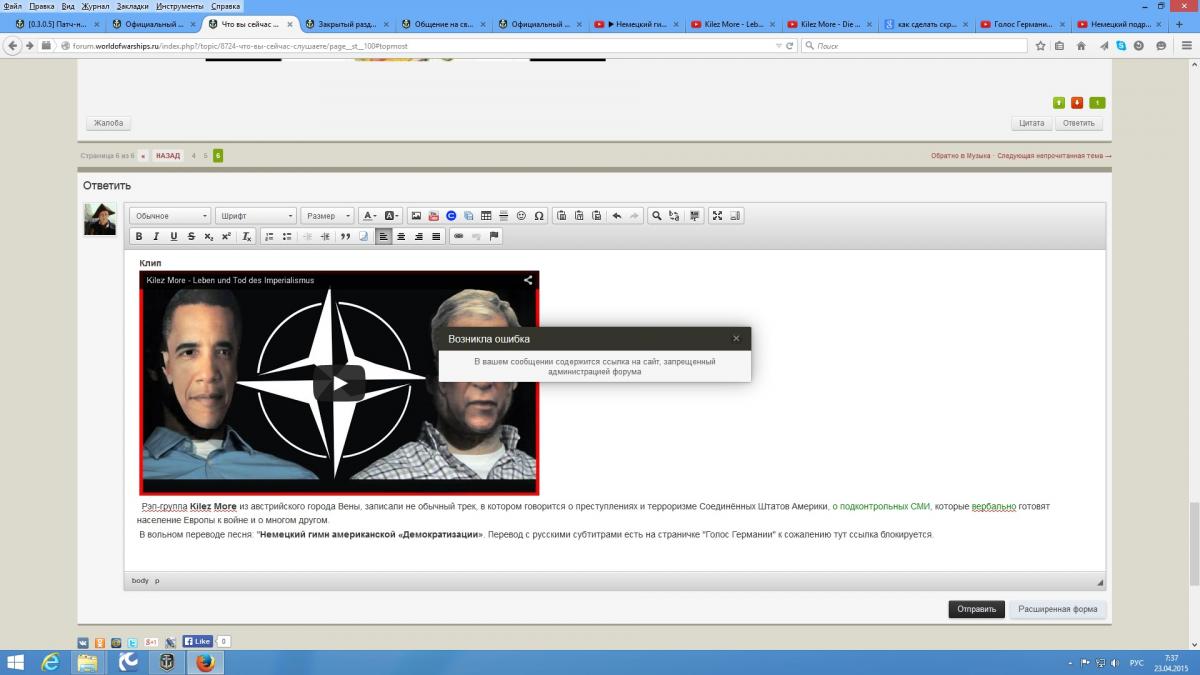Open the 'Размер' font size dropdown
The width and height of the screenshot is (1200, 675).
pyautogui.click(x=327, y=215)
